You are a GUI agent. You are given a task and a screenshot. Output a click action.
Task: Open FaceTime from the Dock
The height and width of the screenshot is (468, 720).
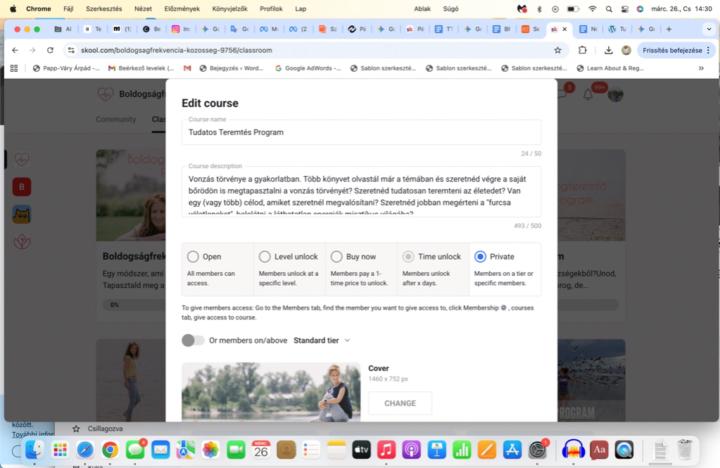tap(236, 450)
